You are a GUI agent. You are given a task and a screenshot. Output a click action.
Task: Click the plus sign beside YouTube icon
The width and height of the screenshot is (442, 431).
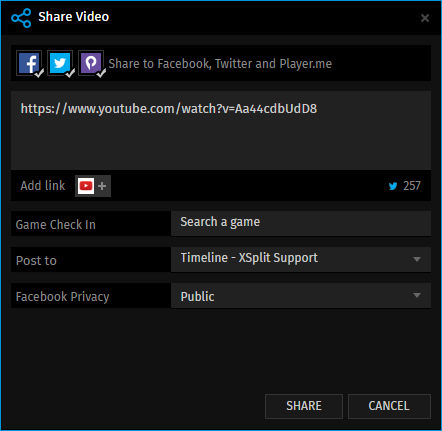pos(102,186)
